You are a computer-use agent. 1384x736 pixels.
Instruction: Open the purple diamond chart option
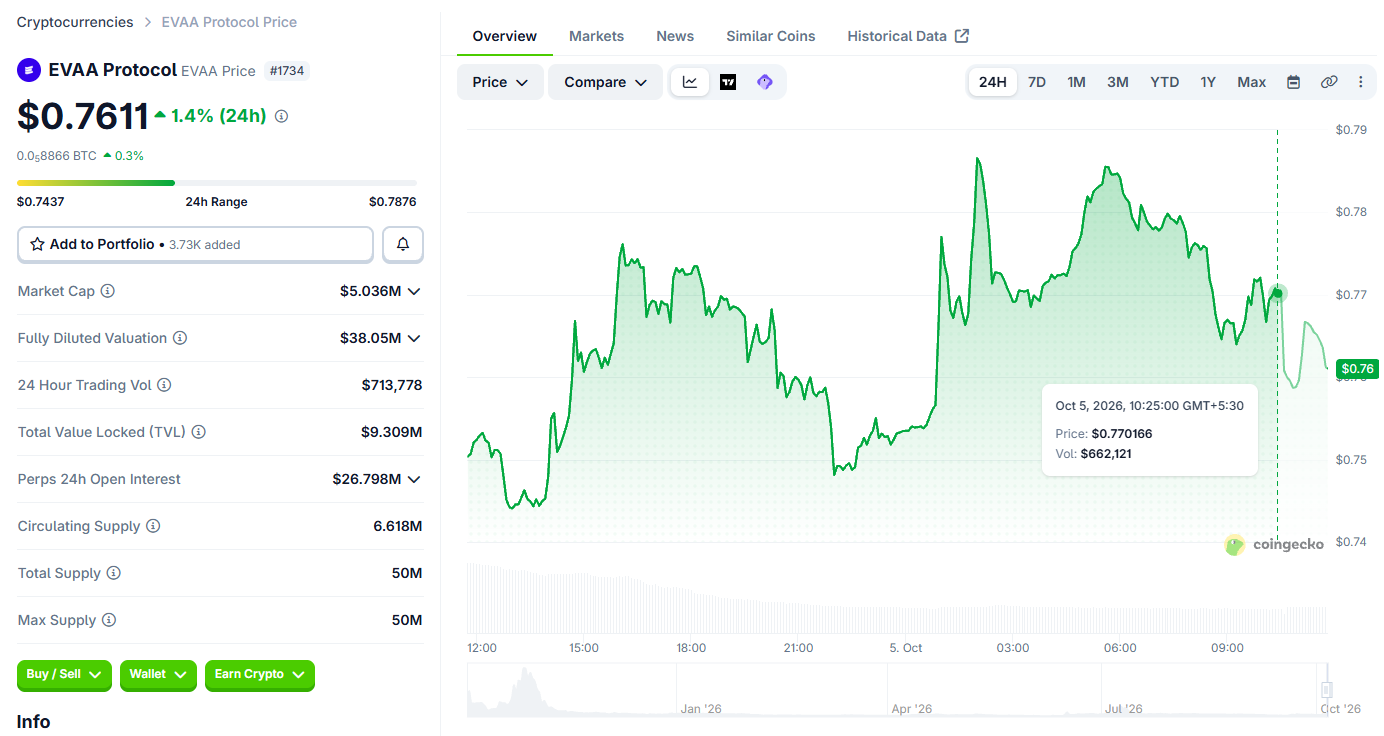click(x=765, y=82)
